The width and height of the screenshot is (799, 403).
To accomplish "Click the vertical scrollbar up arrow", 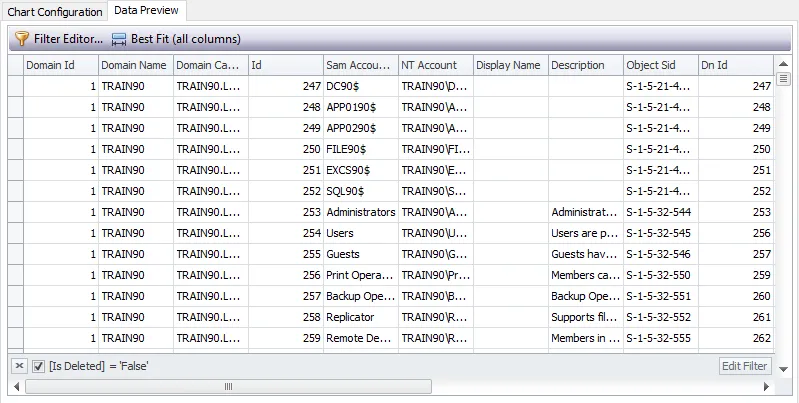I will [783, 64].
